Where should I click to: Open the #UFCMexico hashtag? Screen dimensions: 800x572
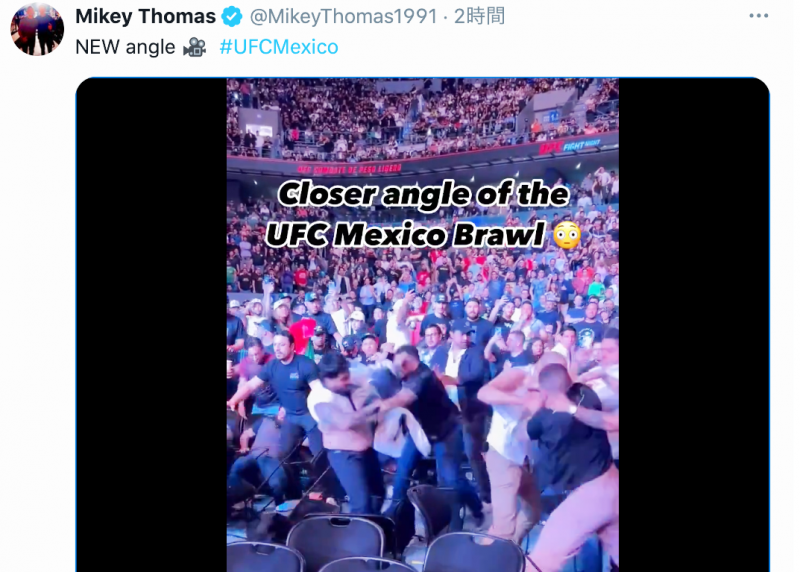click(x=279, y=47)
